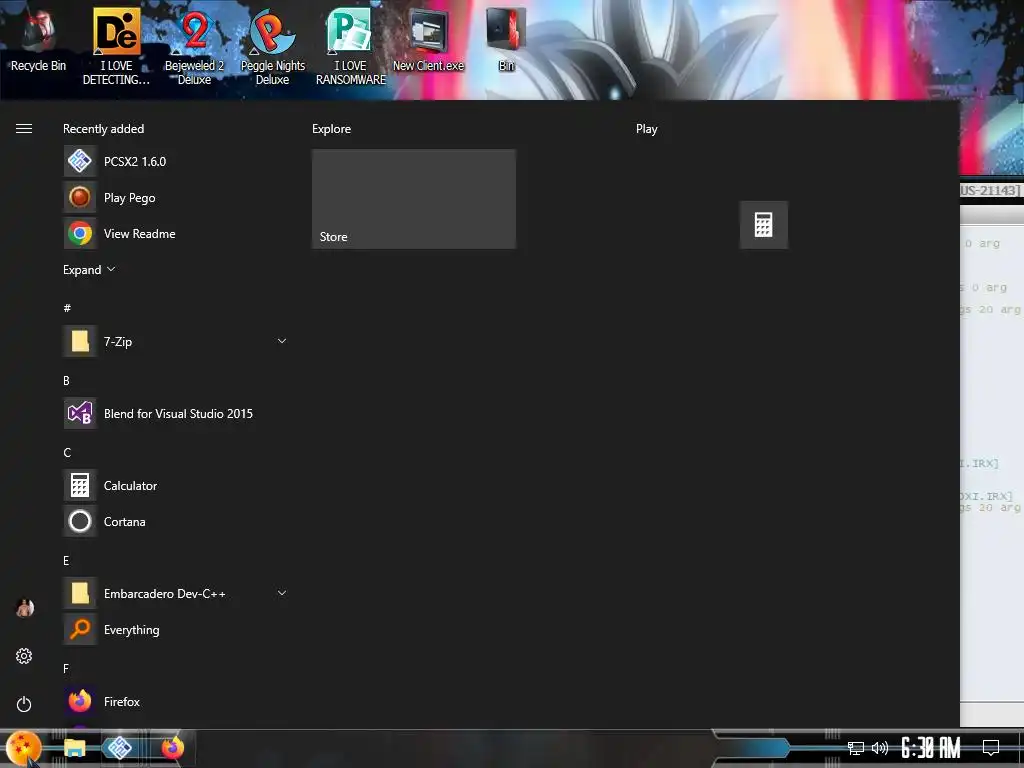Viewport: 1024px width, 768px height.
Task: Click the Recently added header
Action: click(103, 129)
